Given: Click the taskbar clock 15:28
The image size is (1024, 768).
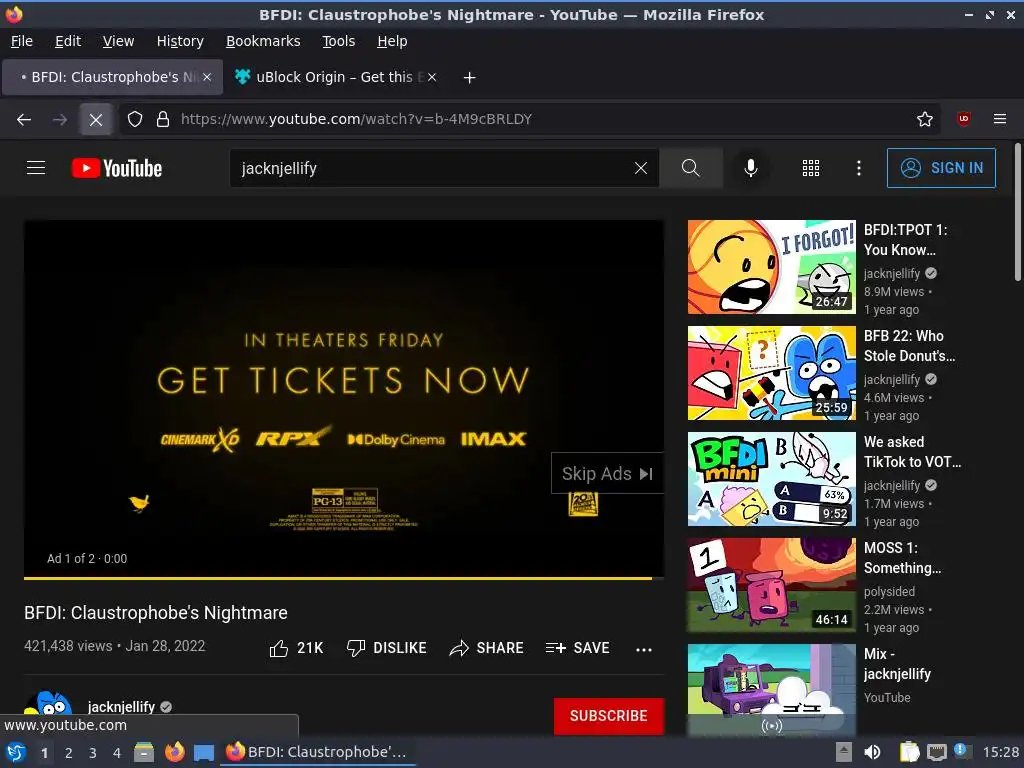Looking at the screenshot, I should 1000,752.
